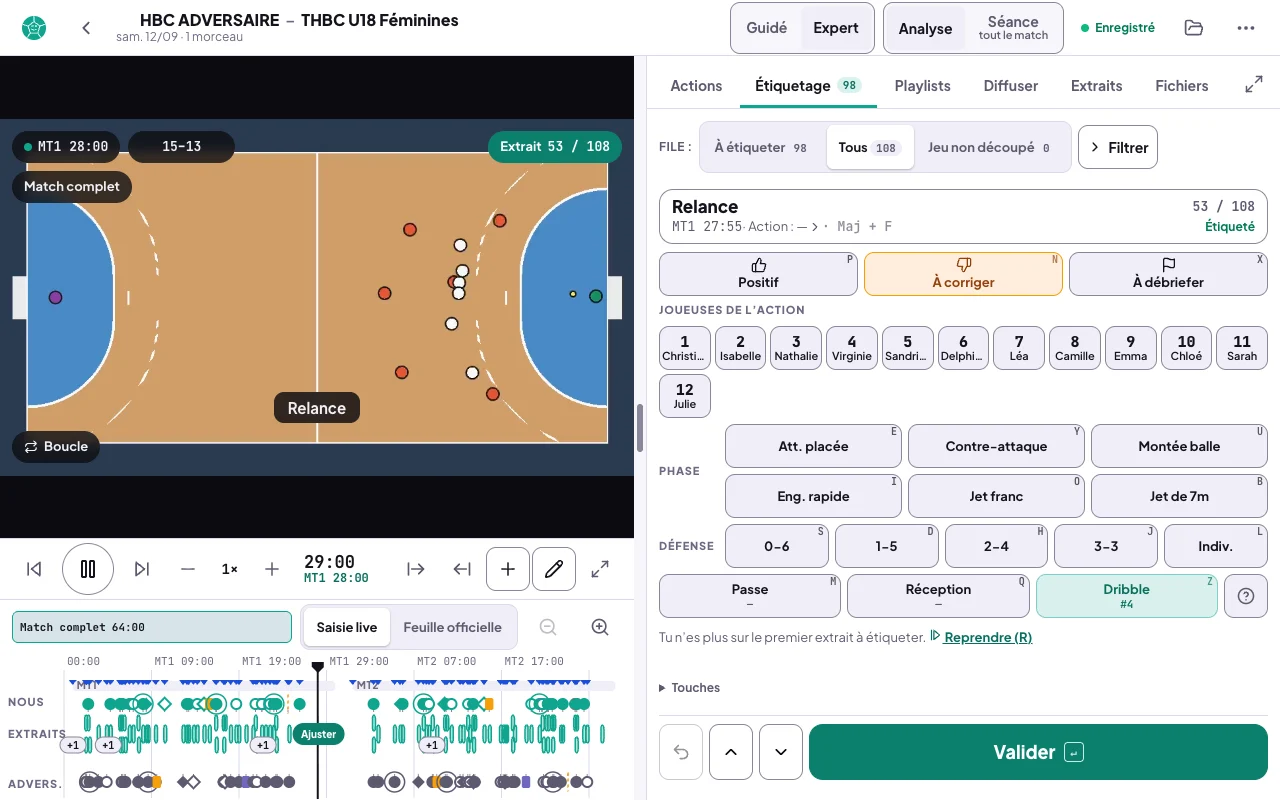
Task: Click the Ajuster timeline button
Action: (318, 734)
